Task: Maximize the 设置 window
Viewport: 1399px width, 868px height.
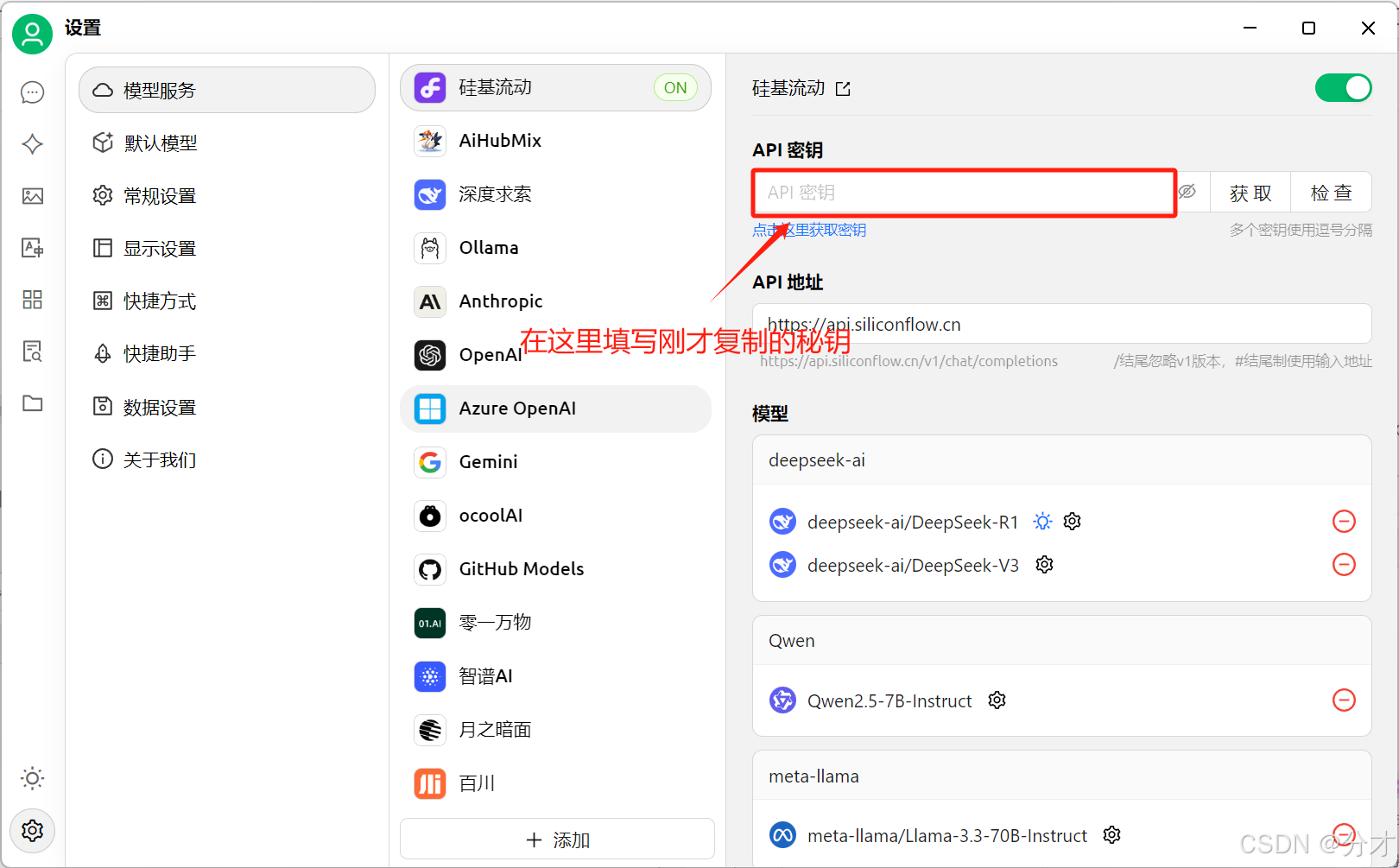Action: [1308, 28]
